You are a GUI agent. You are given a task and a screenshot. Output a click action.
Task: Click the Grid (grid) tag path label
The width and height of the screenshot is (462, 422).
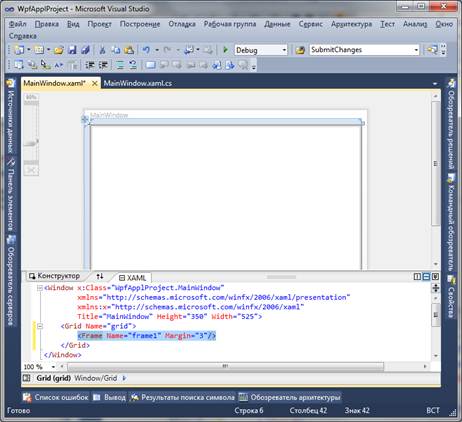pos(53,378)
